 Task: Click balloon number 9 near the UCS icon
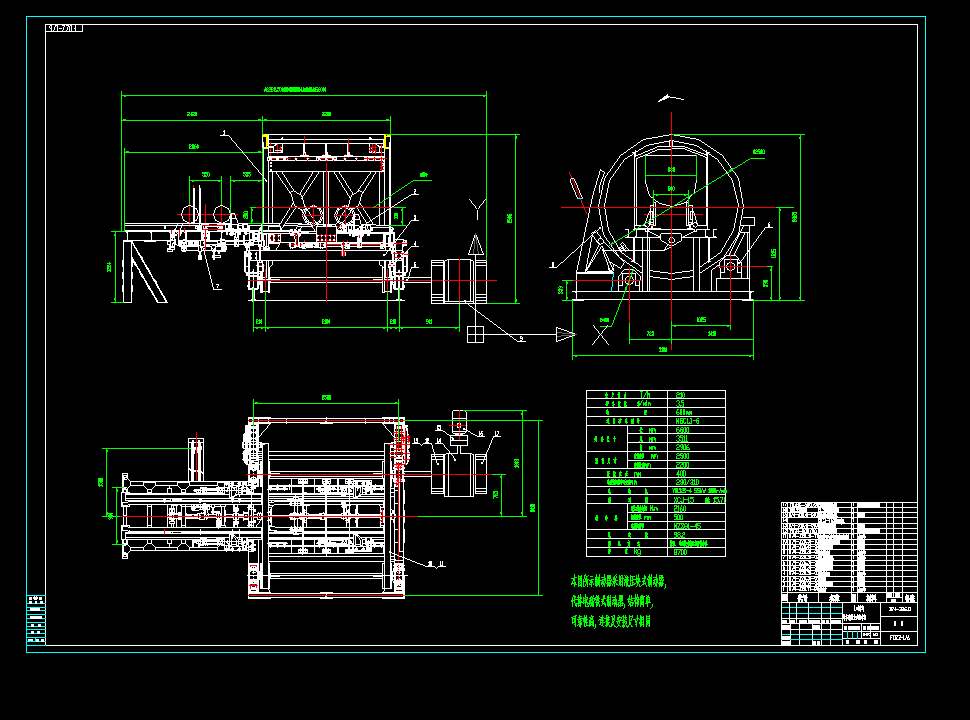click(x=521, y=338)
